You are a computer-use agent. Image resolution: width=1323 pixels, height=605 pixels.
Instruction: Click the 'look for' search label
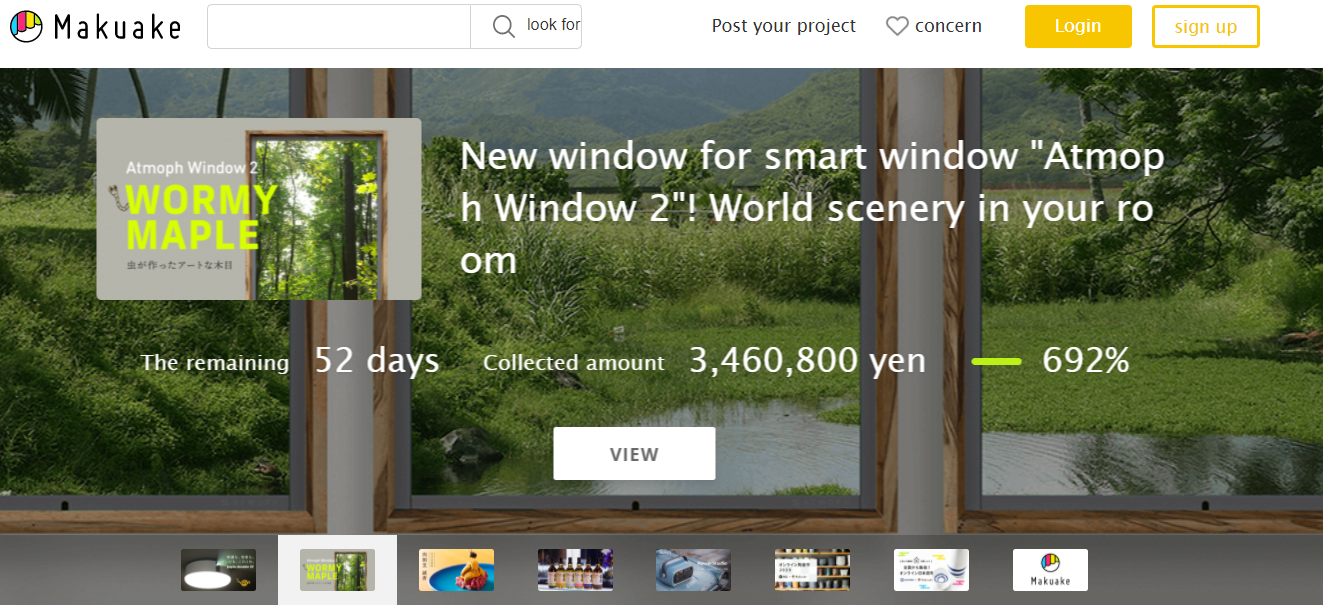click(x=553, y=25)
